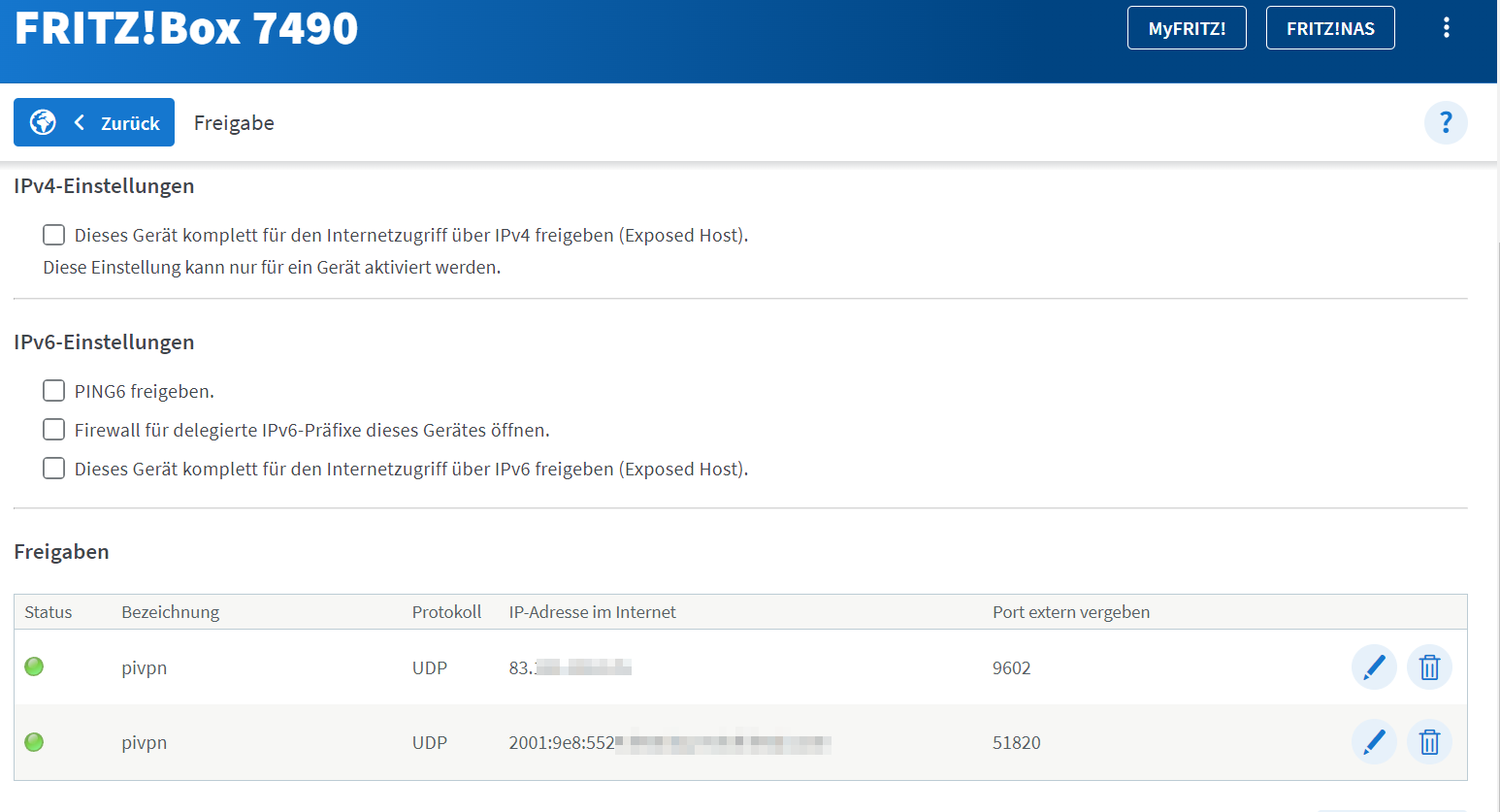Select port value 9602
This screenshot has width=1500, height=812.
point(1011,667)
